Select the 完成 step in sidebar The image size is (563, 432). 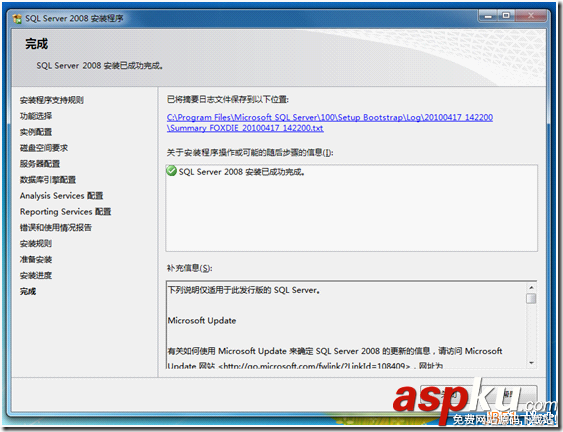28,291
